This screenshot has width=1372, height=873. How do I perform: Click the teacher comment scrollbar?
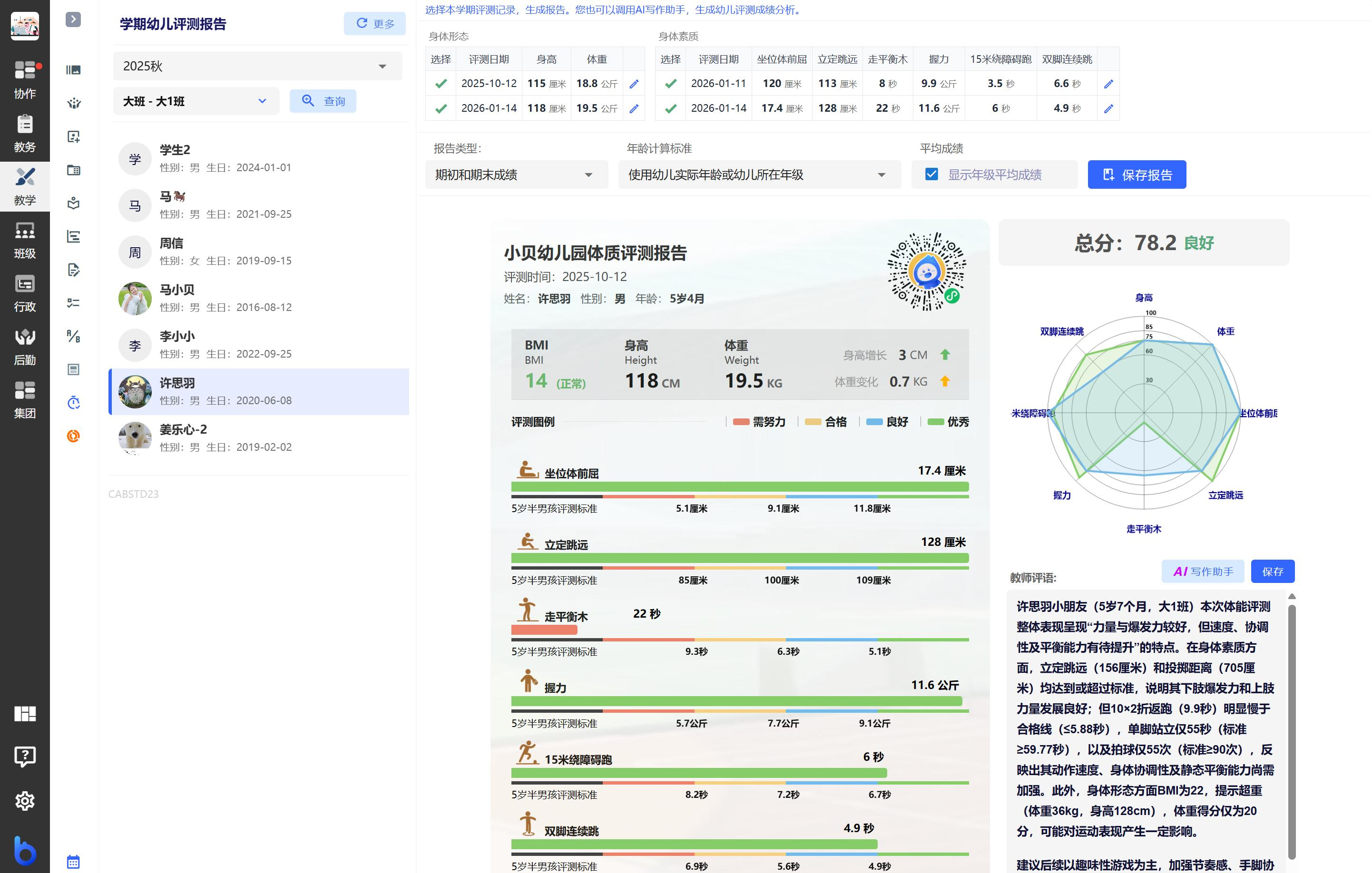1292,732
